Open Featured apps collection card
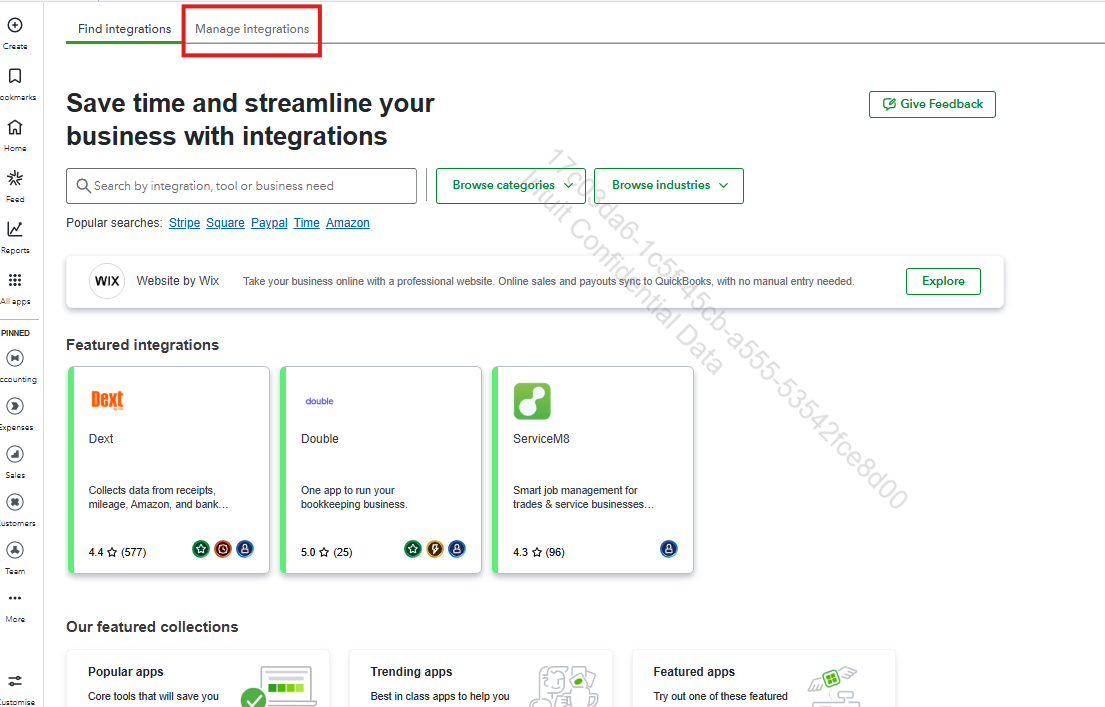The image size is (1105, 707). pyautogui.click(x=763, y=679)
